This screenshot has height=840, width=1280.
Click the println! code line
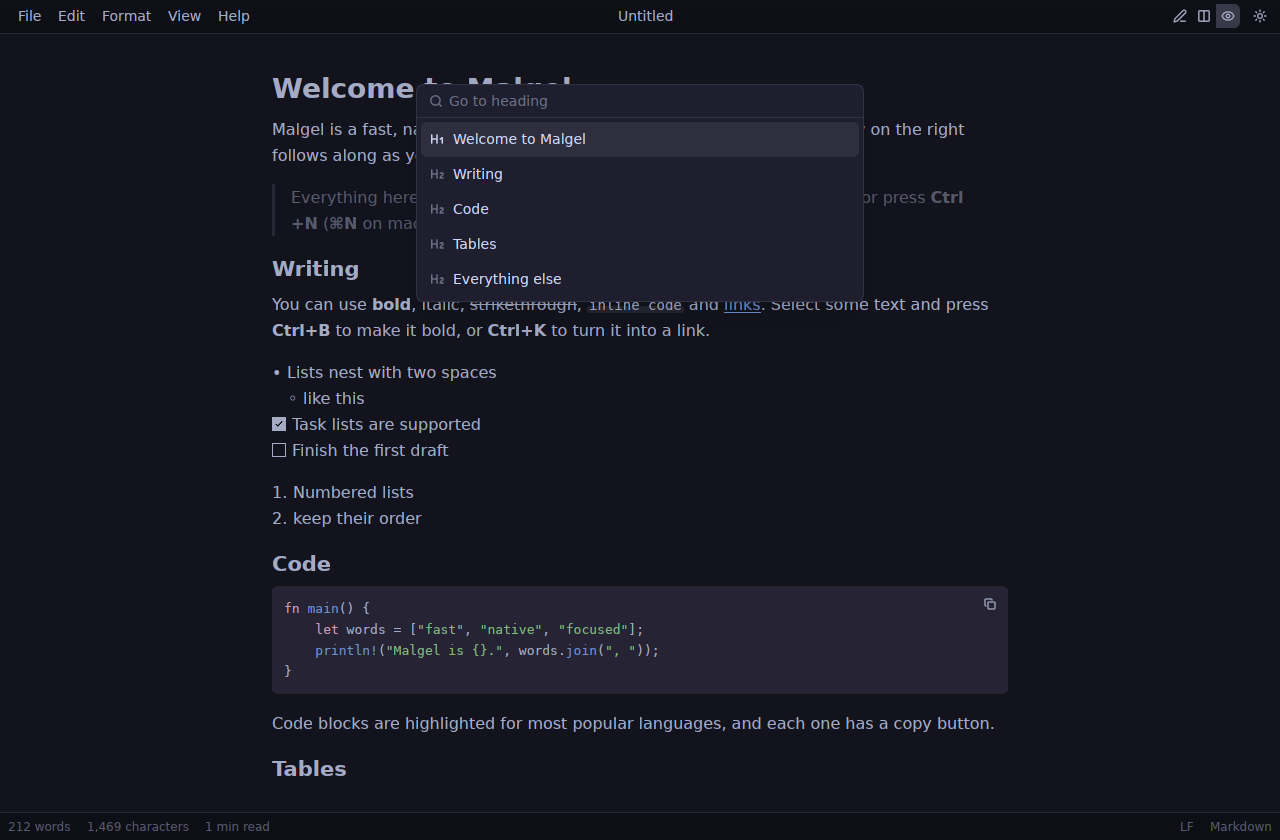[487, 650]
